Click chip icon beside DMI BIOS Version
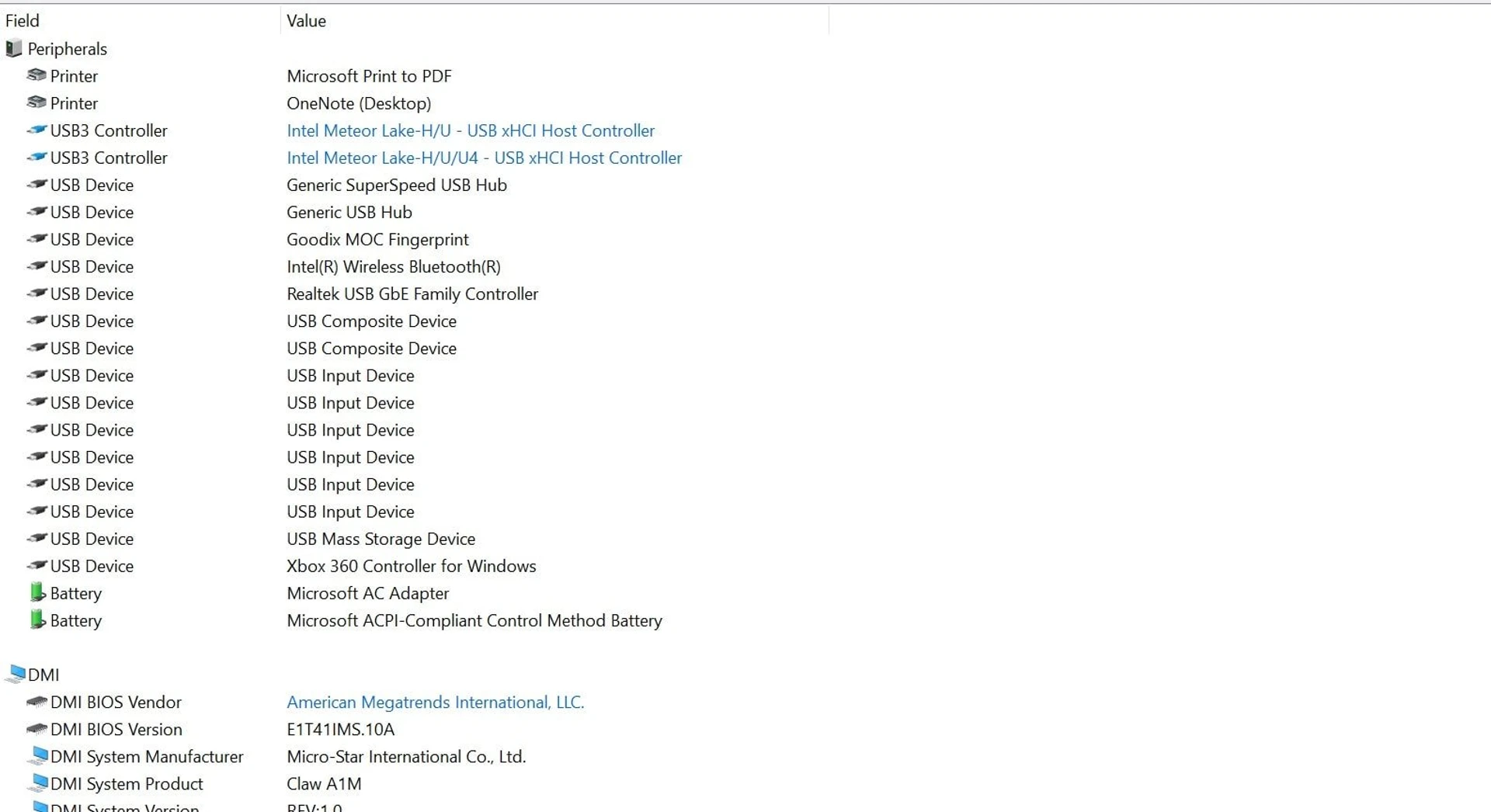1491x812 pixels. [36, 729]
